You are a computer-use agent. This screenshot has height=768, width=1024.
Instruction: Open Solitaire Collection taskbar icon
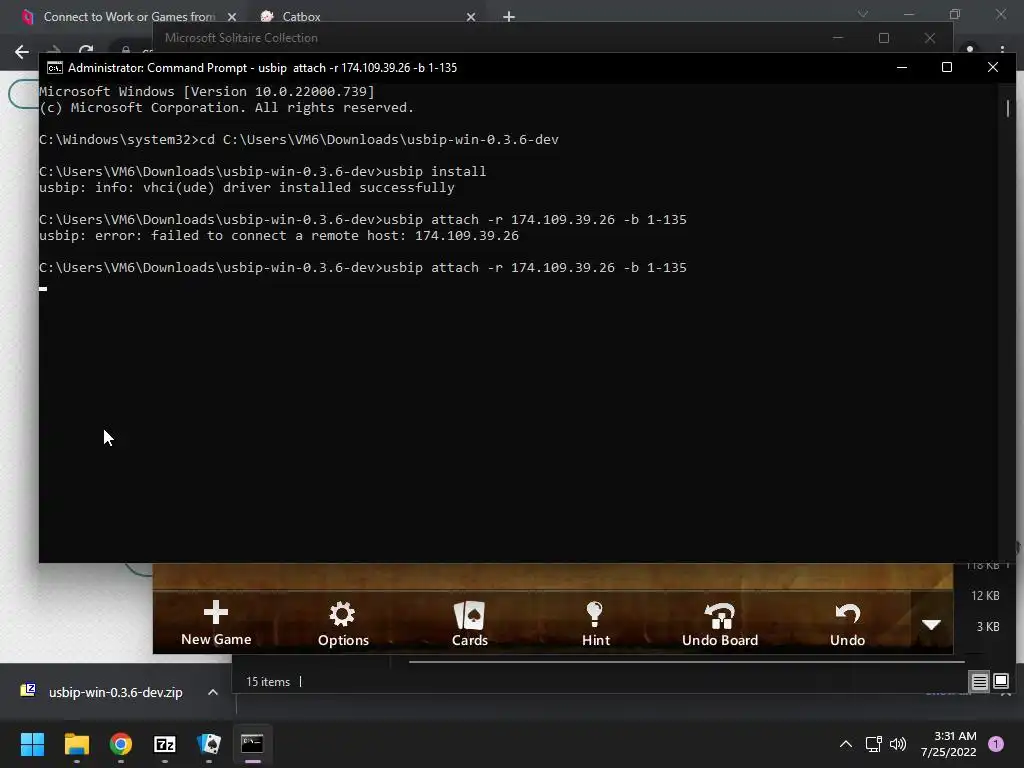[209, 744]
